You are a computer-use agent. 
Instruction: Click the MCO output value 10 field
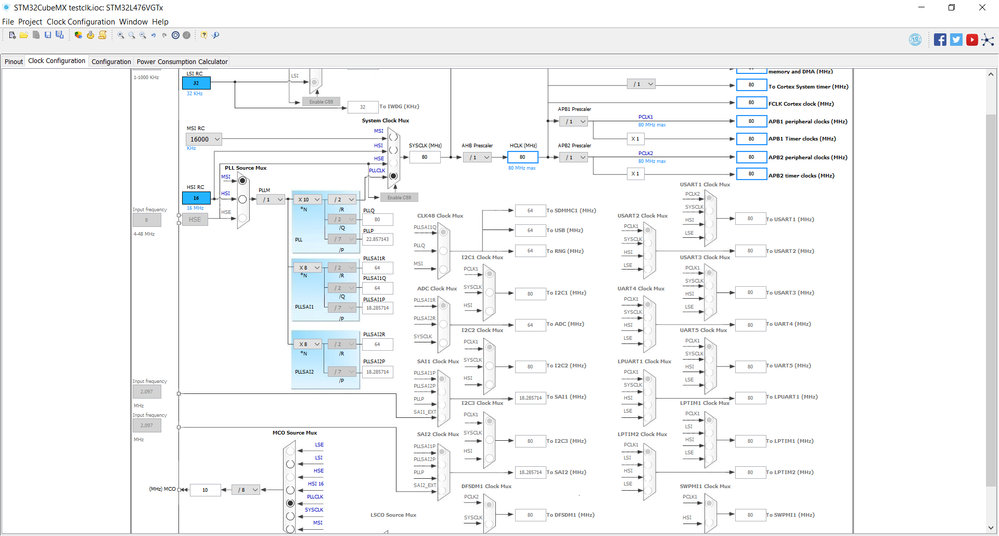tap(205, 490)
